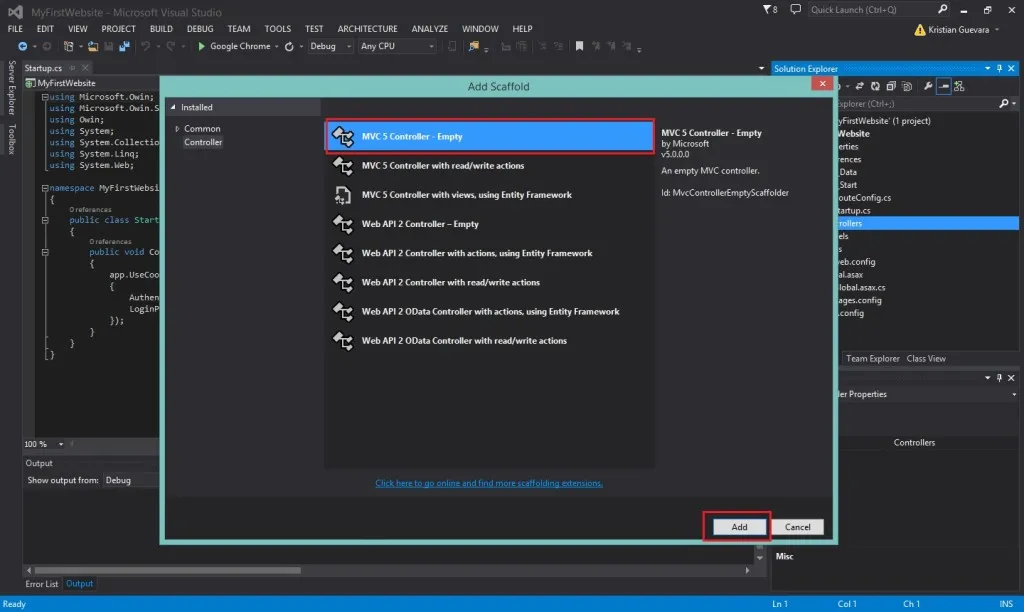The height and width of the screenshot is (612, 1024).
Task: Click the browser Refresh toolbar icon
Action: (289, 46)
